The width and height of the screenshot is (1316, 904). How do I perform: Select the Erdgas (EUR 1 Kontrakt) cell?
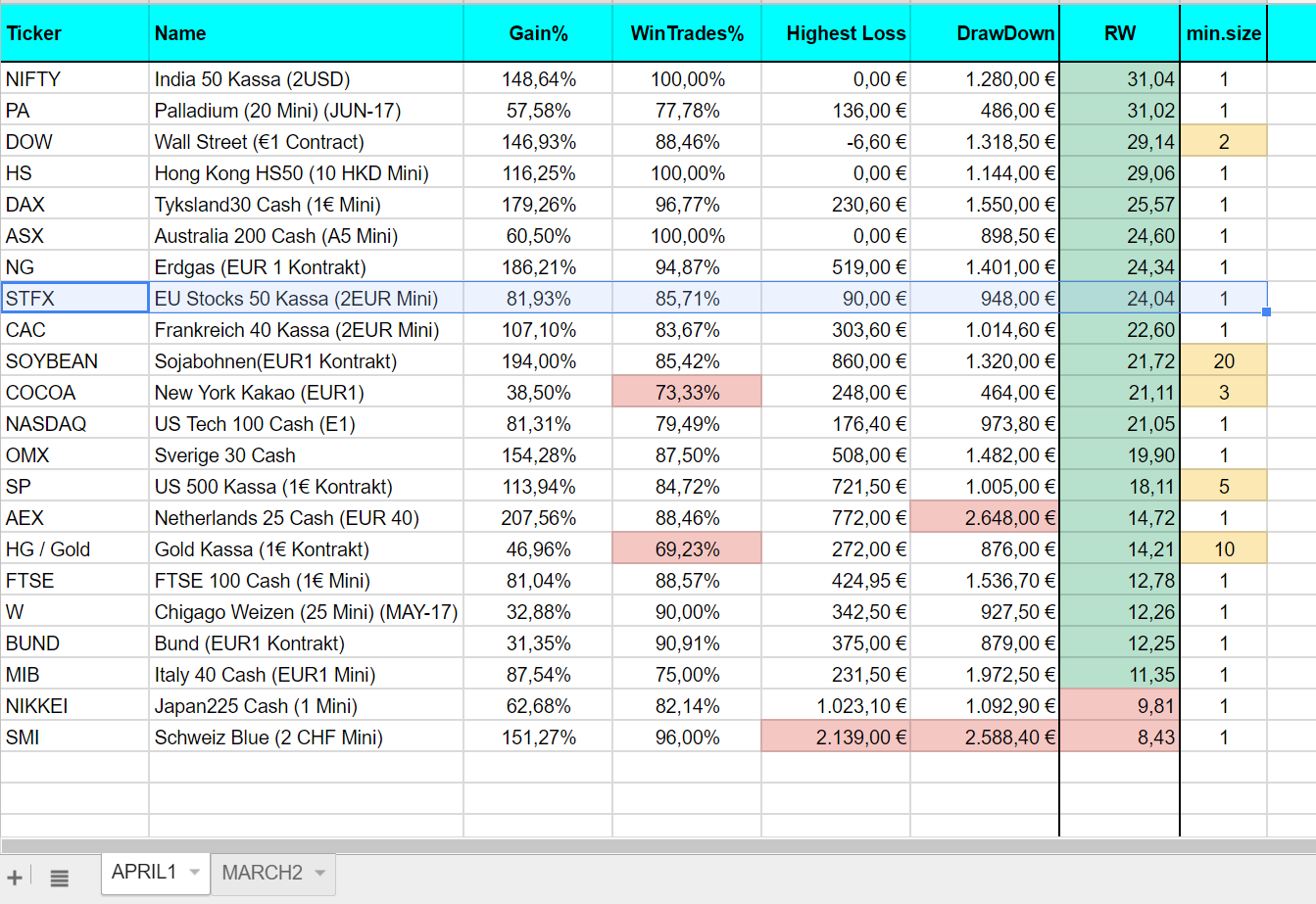tap(306, 267)
